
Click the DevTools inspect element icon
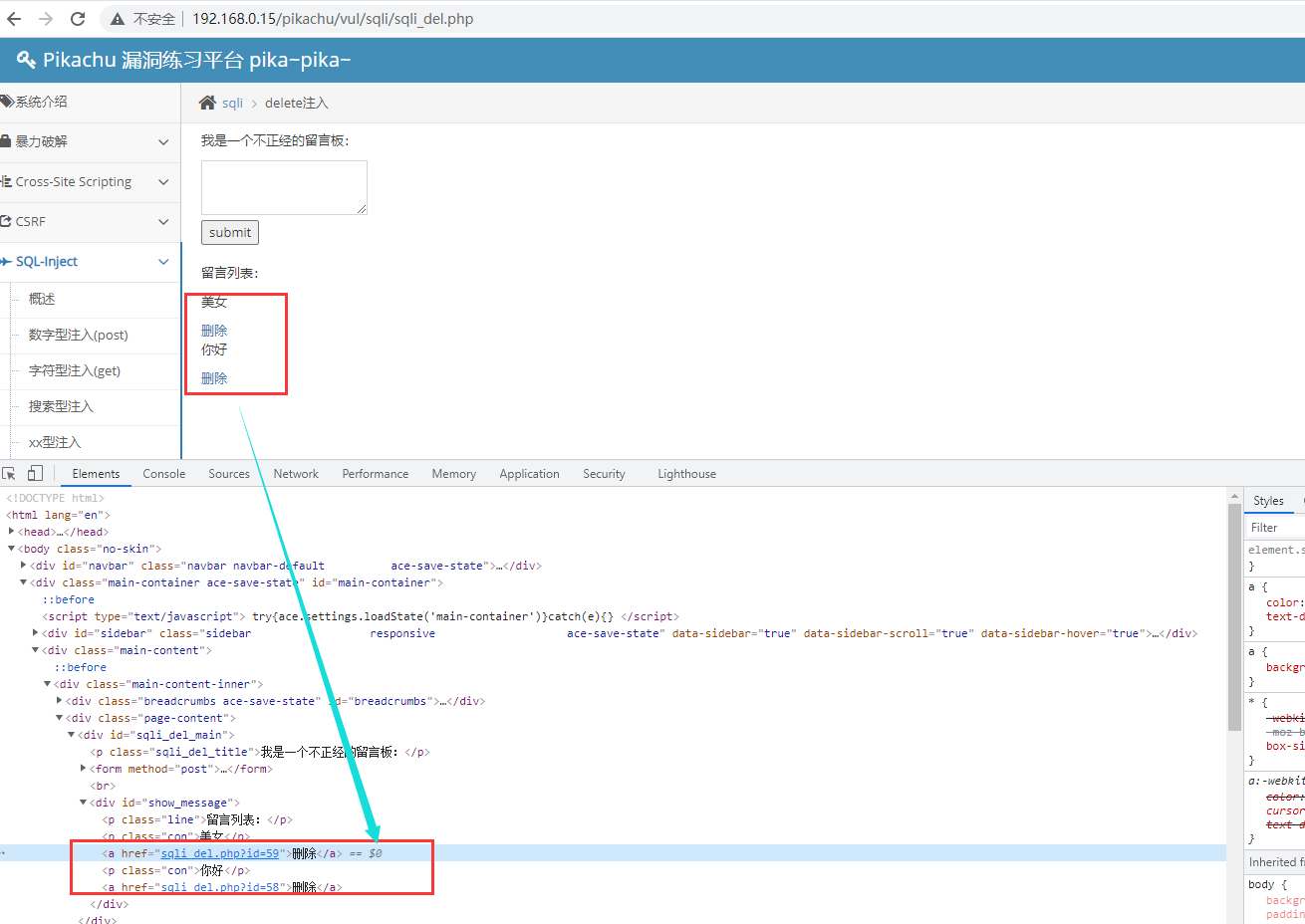click(x=9, y=474)
